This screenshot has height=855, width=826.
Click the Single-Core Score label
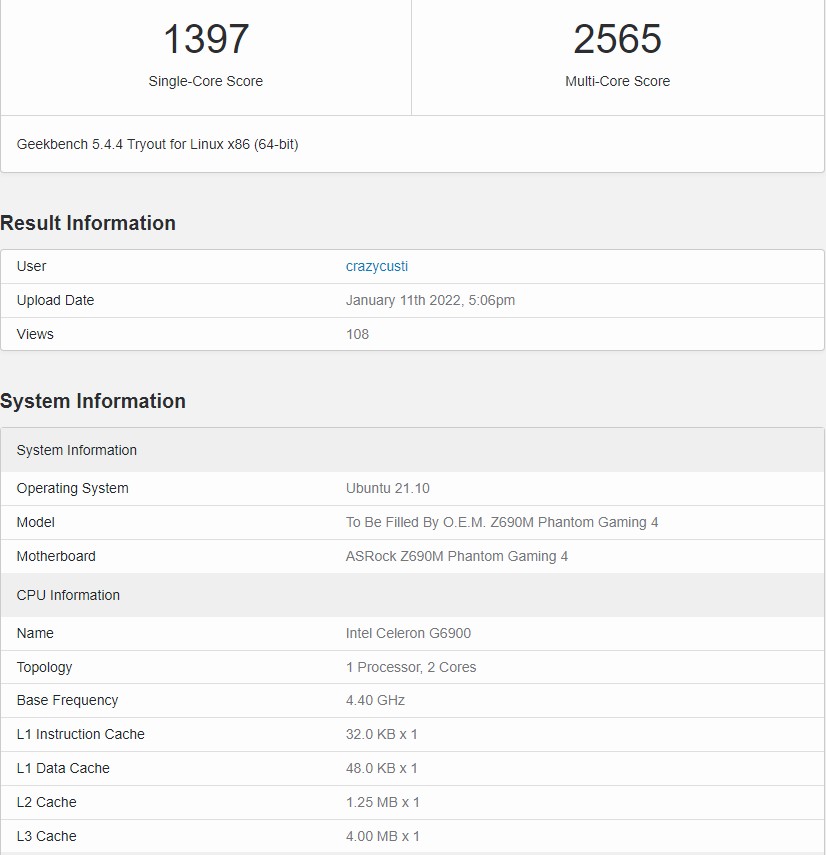[x=205, y=81]
